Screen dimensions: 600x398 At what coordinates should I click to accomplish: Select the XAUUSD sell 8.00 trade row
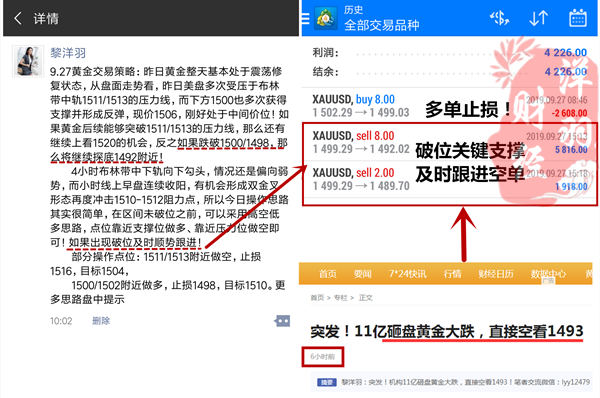click(x=450, y=142)
